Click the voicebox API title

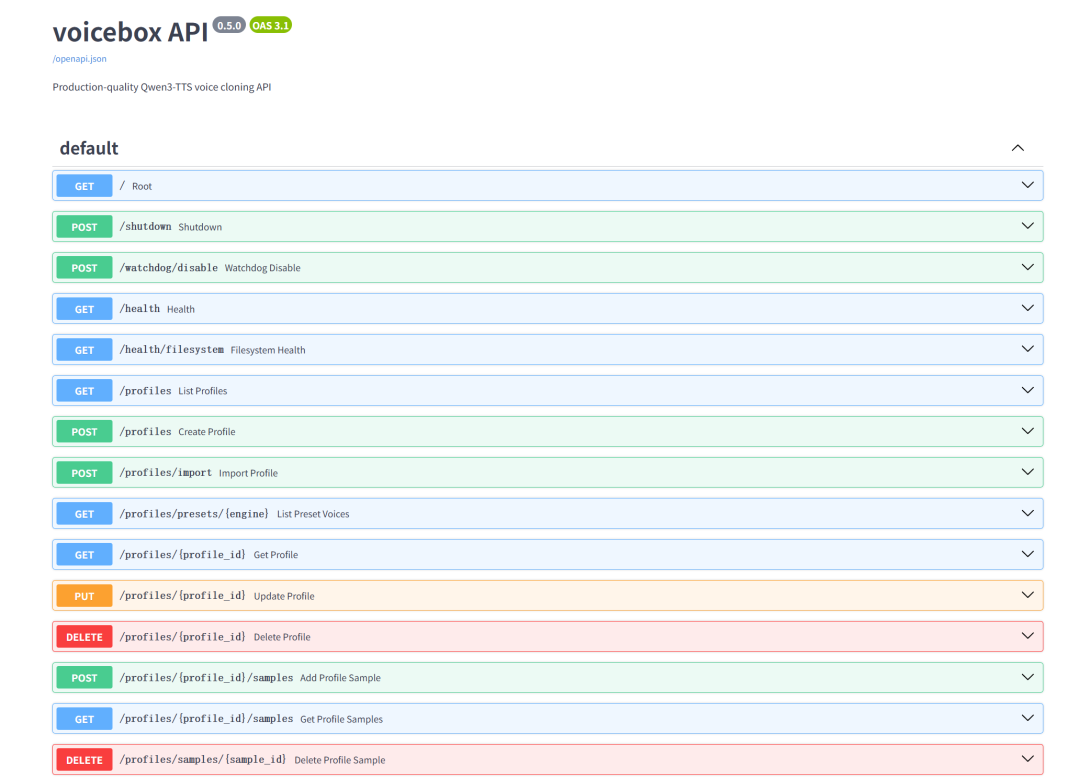click(130, 32)
